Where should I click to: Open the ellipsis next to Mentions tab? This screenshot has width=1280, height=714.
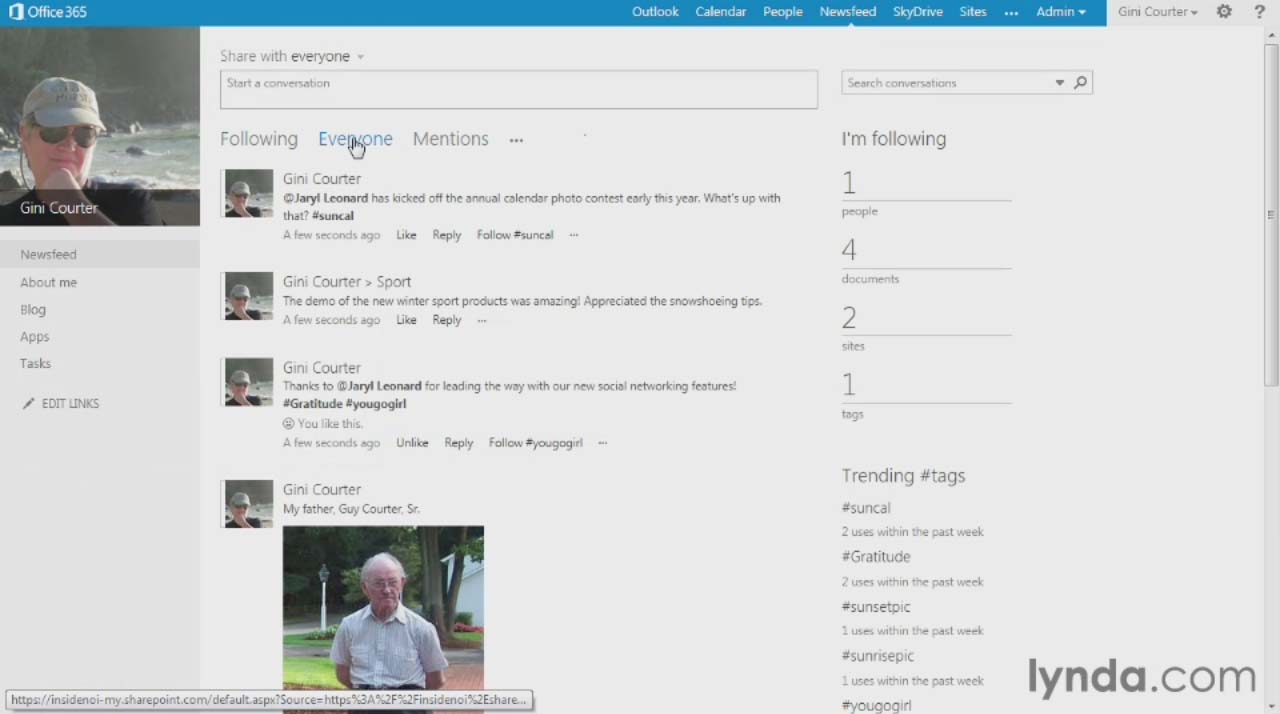pyautogui.click(x=516, y=141)
